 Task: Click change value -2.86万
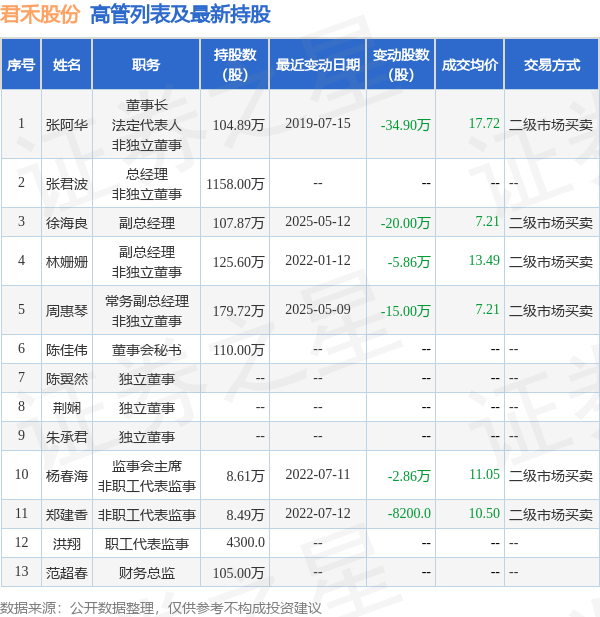tap(409, 476)
